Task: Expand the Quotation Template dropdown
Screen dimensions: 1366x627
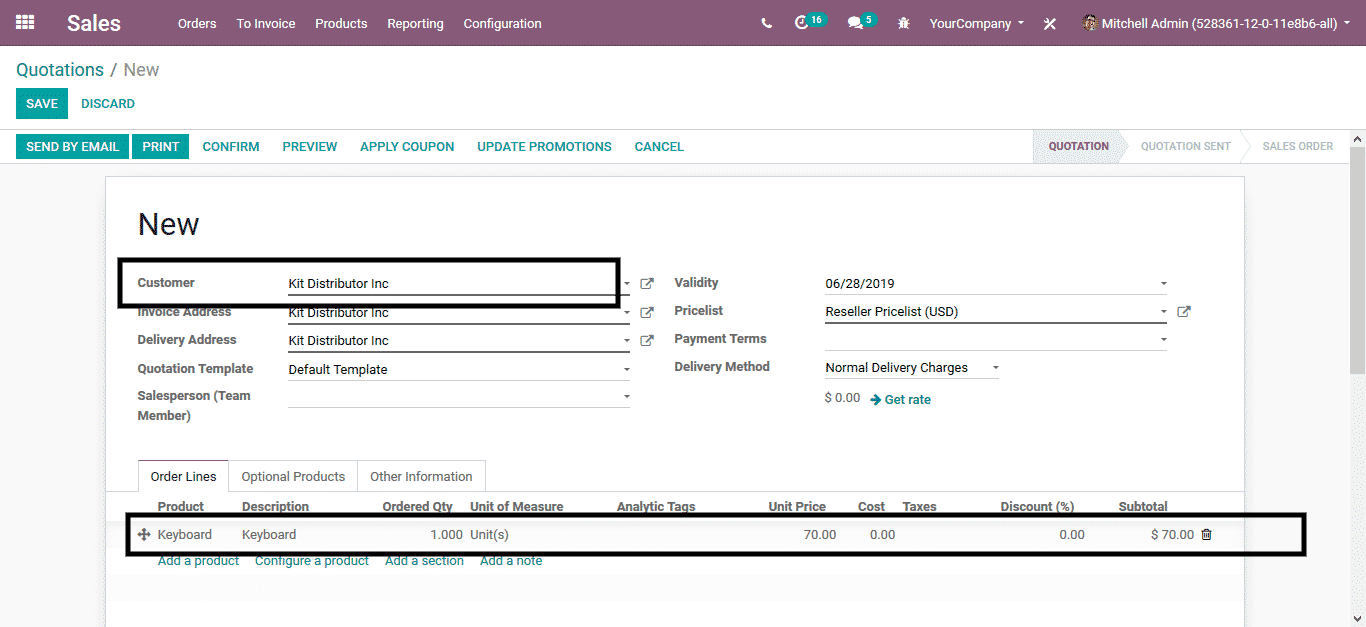Action: (x=626, y=370)
